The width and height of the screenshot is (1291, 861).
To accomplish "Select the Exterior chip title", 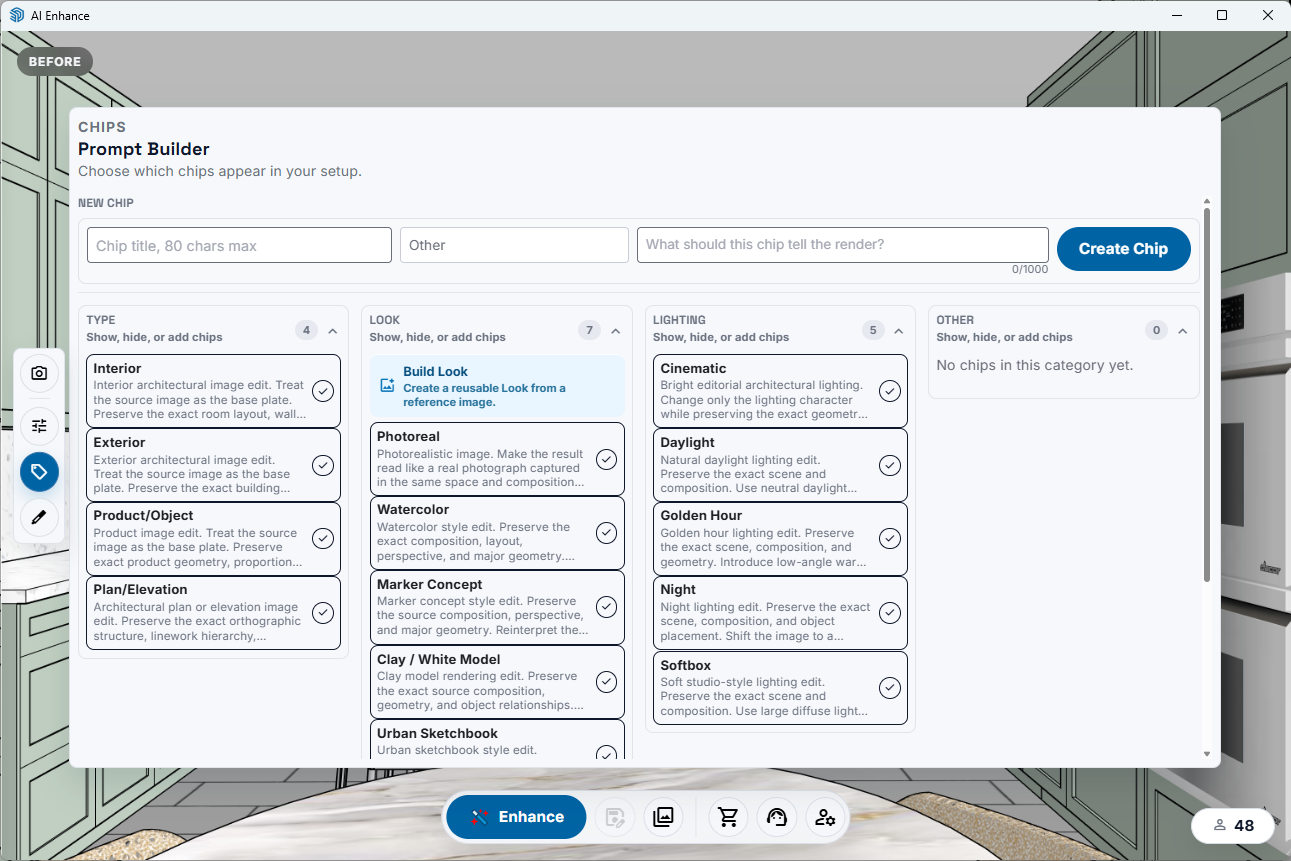I will click(119, 443).
